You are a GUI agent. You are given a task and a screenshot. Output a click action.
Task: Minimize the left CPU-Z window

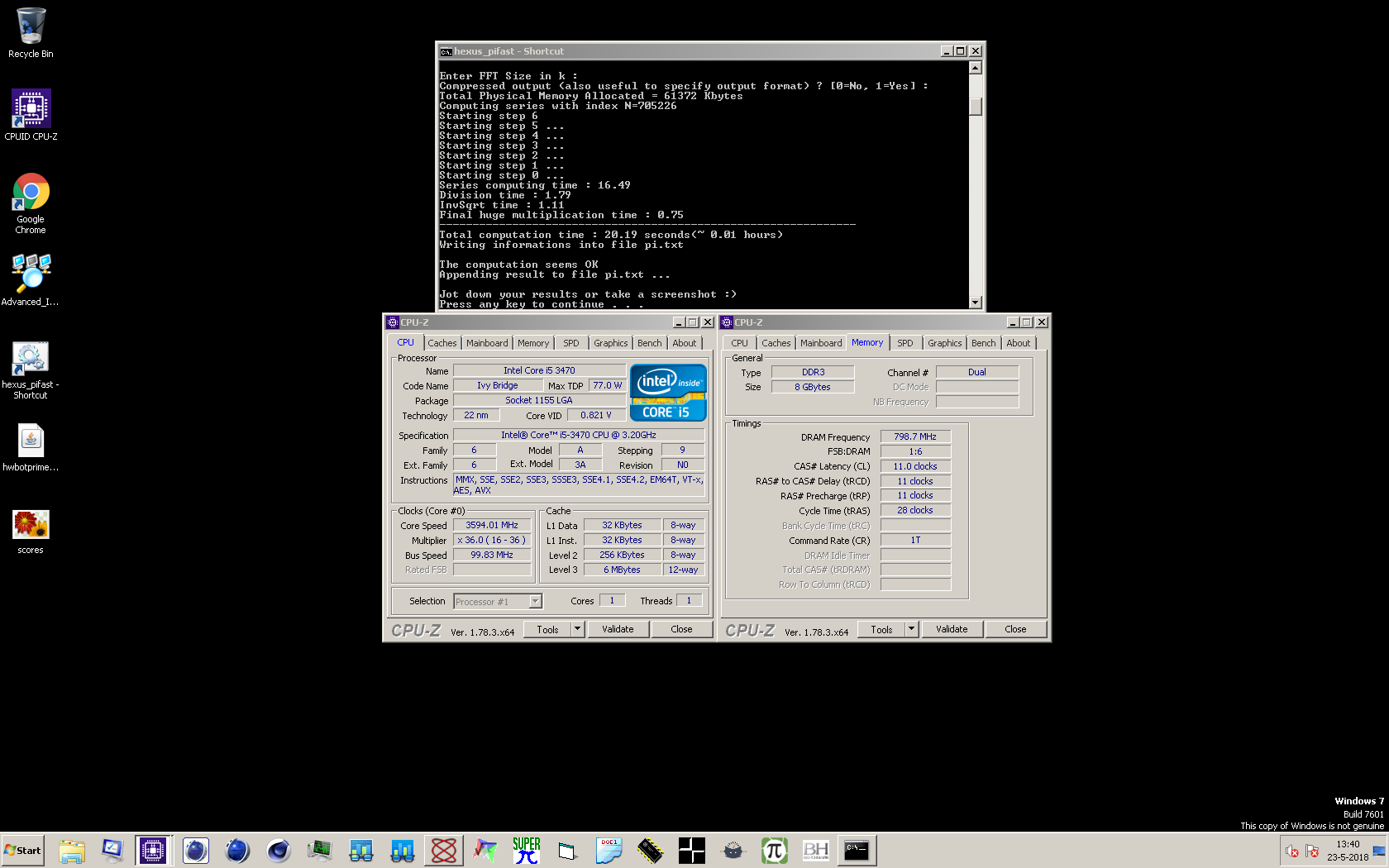[x=679, y=322]
